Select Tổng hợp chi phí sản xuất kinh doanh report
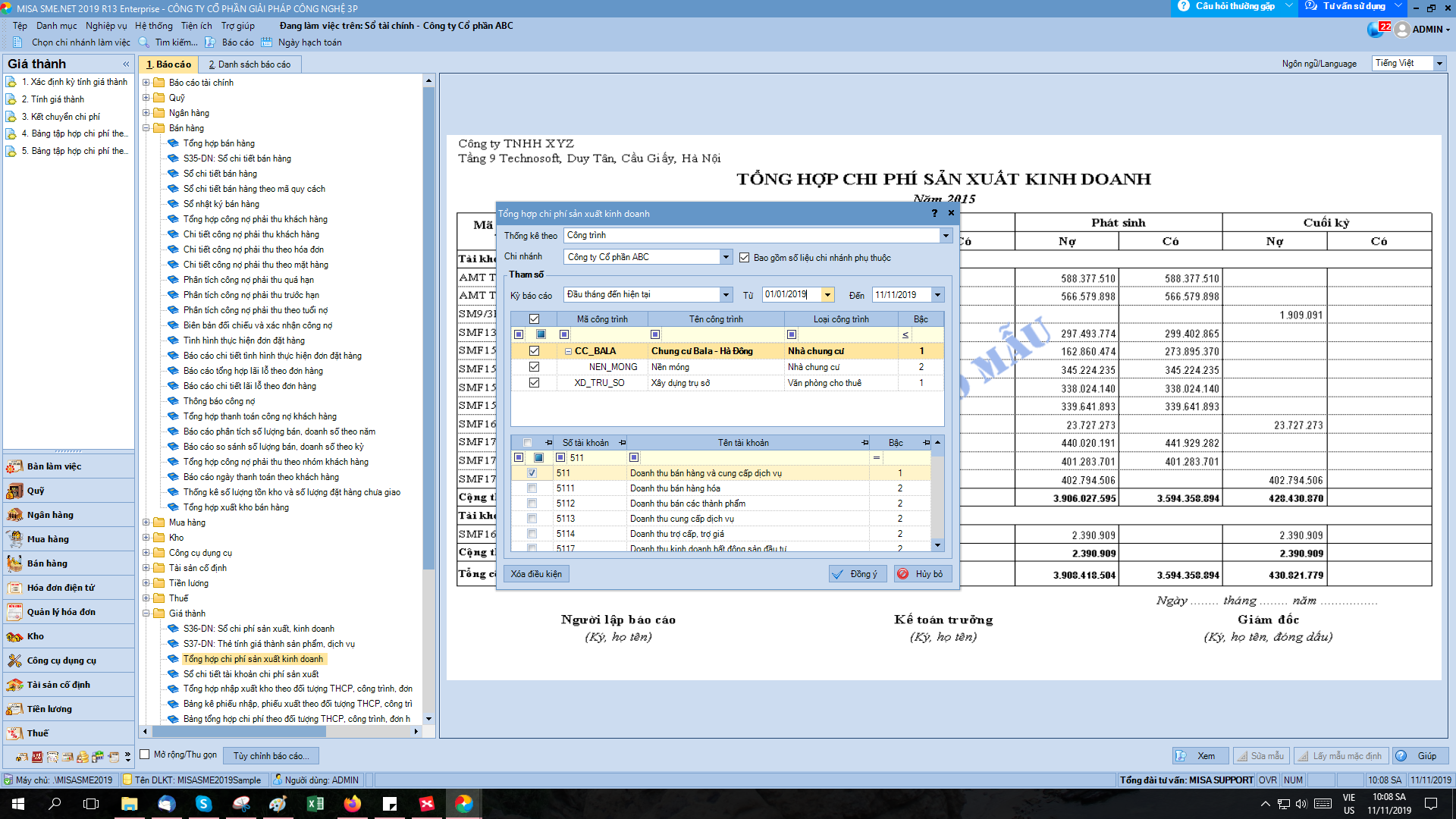Viewport: 1456px width, 819px height. point(253,659)
